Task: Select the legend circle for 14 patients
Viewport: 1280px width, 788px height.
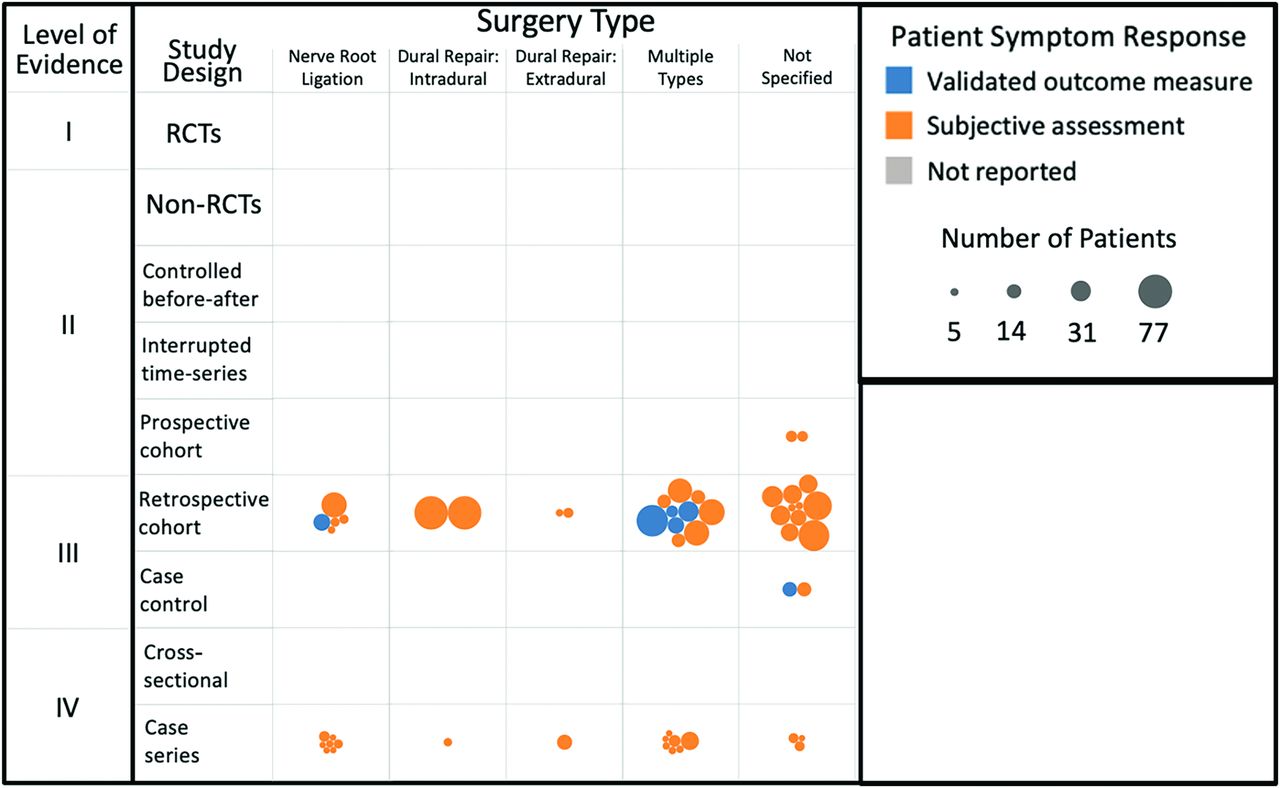Action: point(1014,291)
